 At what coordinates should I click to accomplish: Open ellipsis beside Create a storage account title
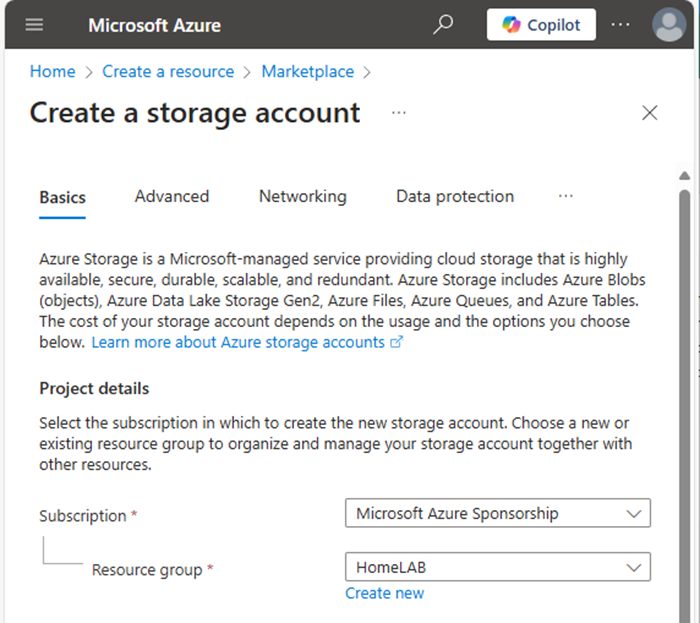click(x=399, y=112)
